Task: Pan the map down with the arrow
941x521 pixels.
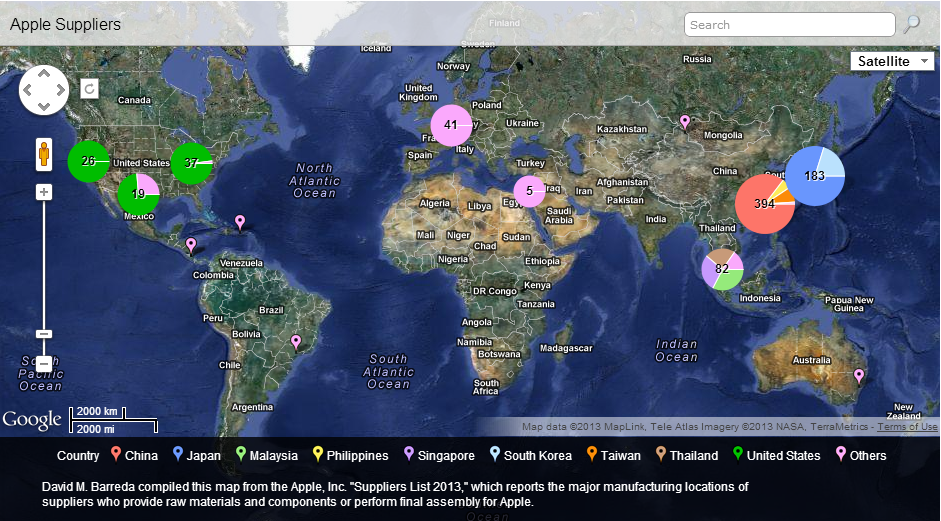Action: tap(44, 106)
